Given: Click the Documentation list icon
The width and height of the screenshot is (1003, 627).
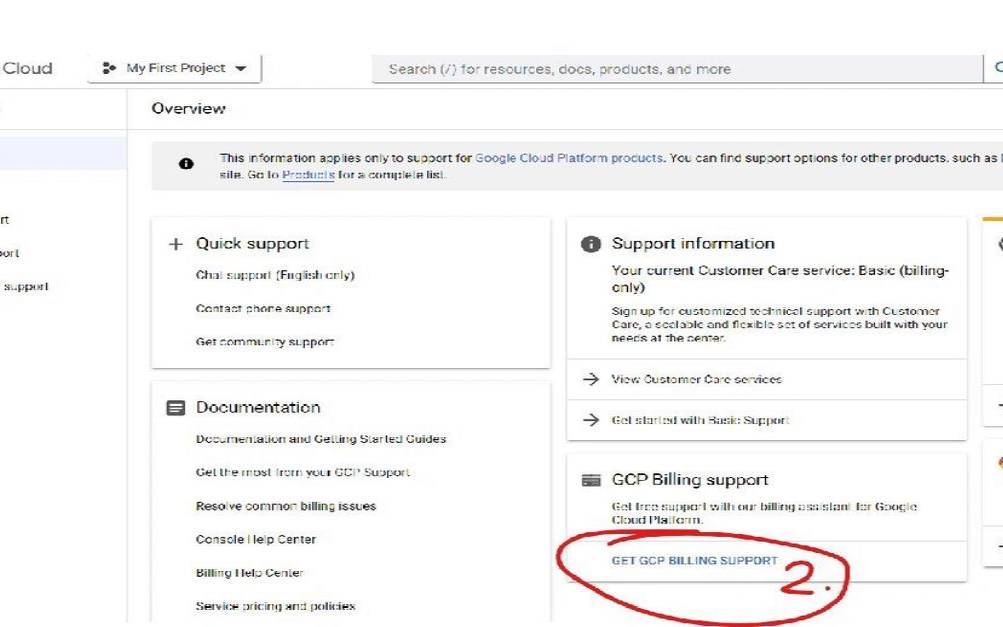Looking at the screenshot, I should point(175,408).
